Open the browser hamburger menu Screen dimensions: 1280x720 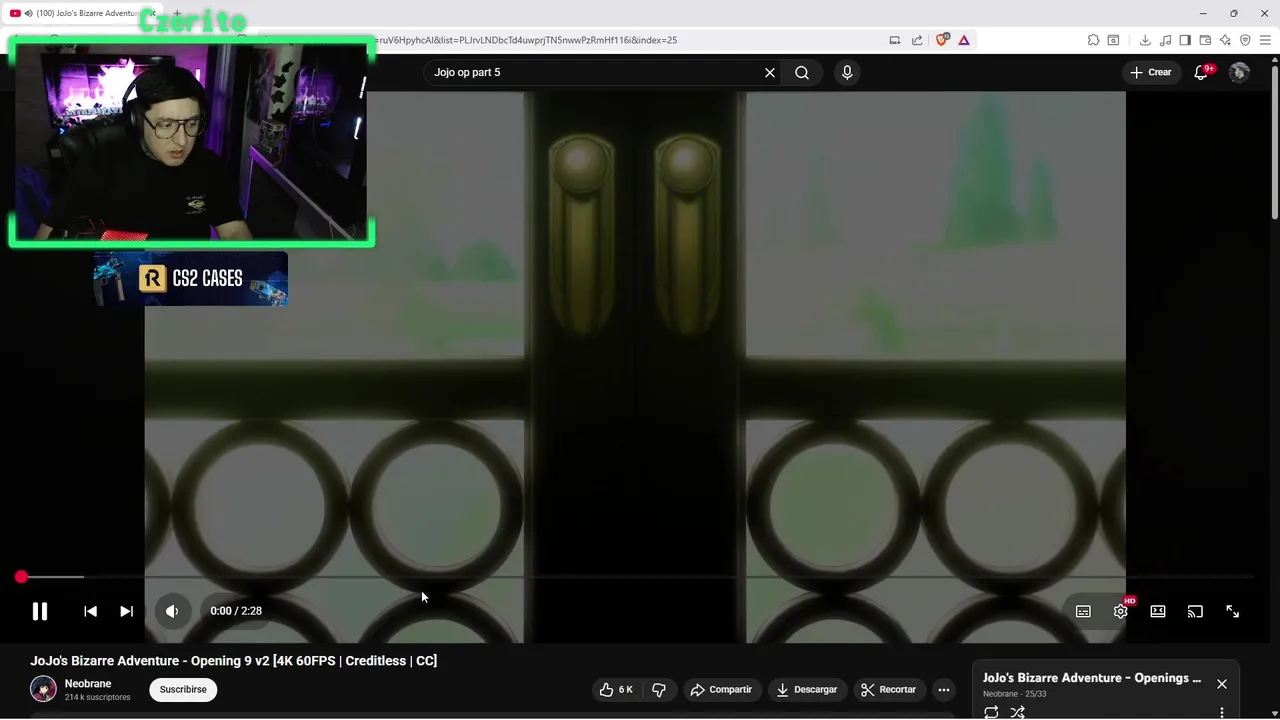(x=1265, y=40)
